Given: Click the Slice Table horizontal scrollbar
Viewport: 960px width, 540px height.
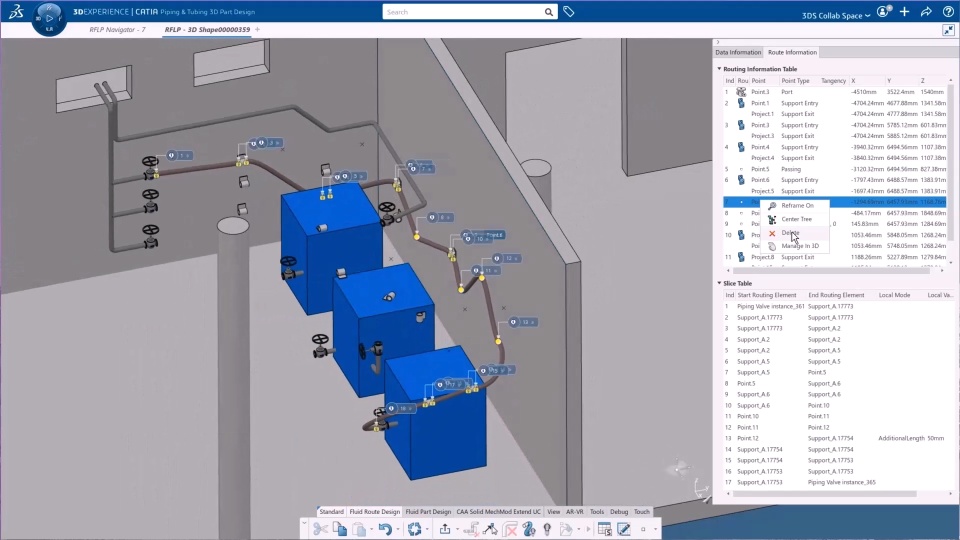Looking at the screenshot, I should click(x=825, y=493).
